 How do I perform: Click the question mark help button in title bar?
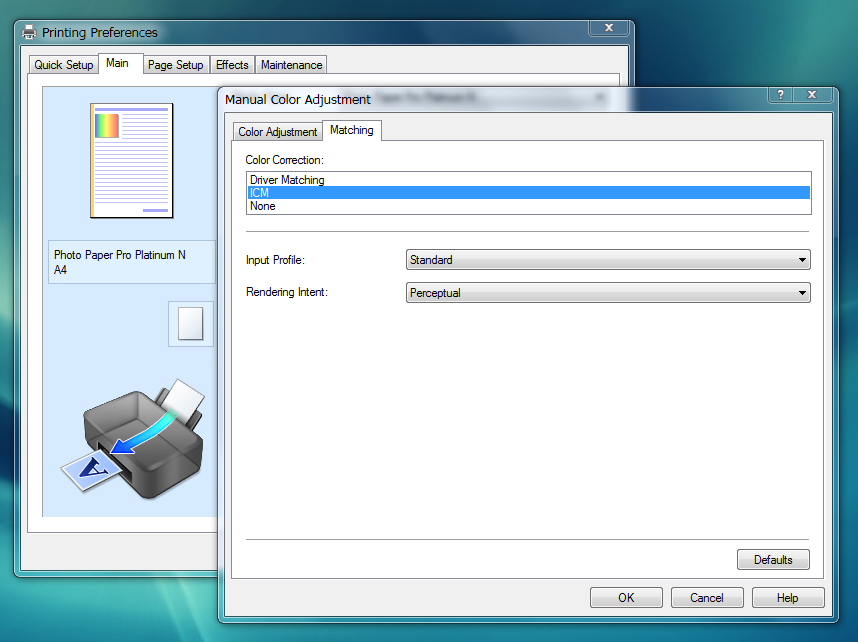pyautogui.click(x=780, y=94)
